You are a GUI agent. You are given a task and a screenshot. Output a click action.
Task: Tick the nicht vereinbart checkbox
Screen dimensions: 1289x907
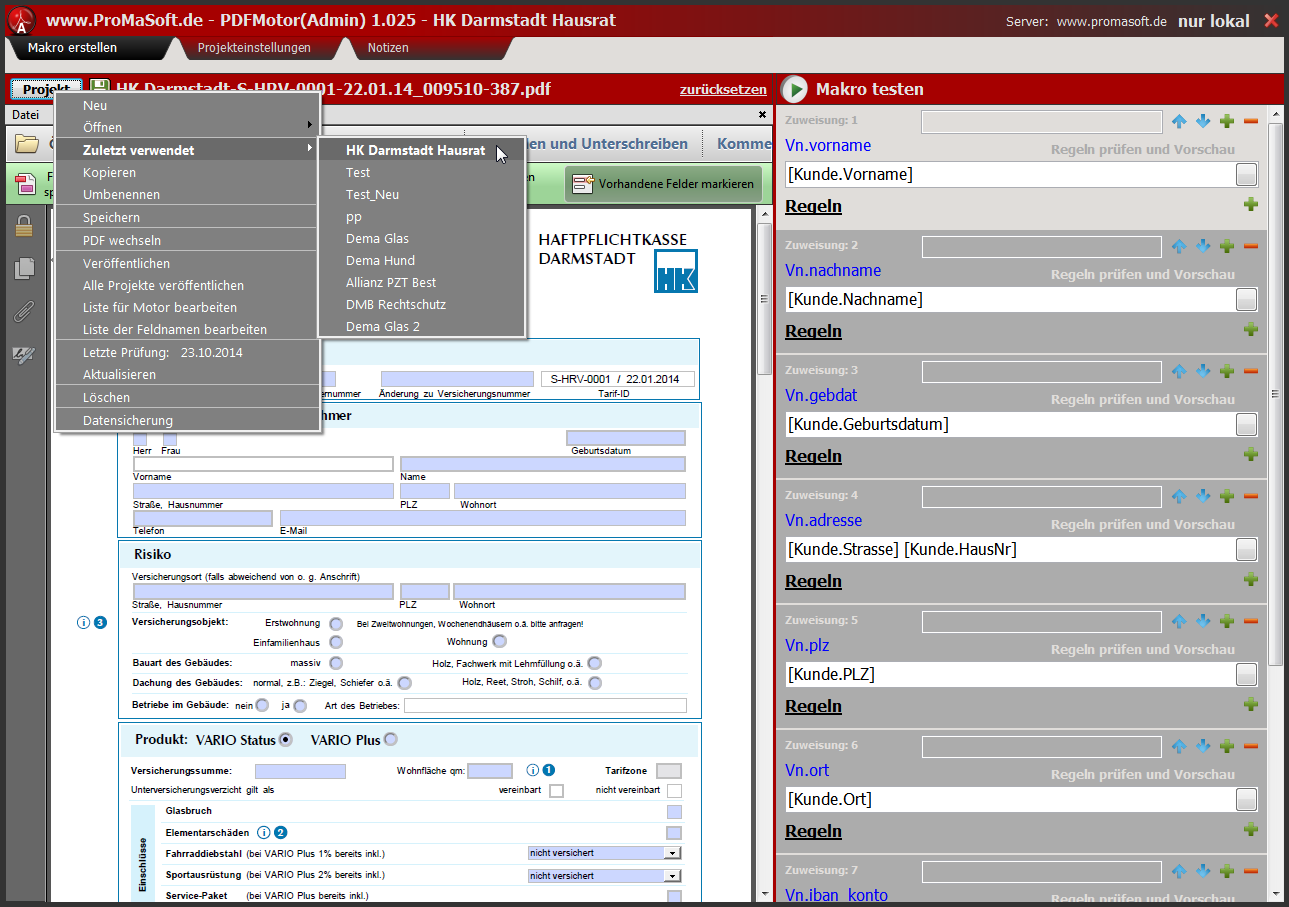[x=674, y=791]
